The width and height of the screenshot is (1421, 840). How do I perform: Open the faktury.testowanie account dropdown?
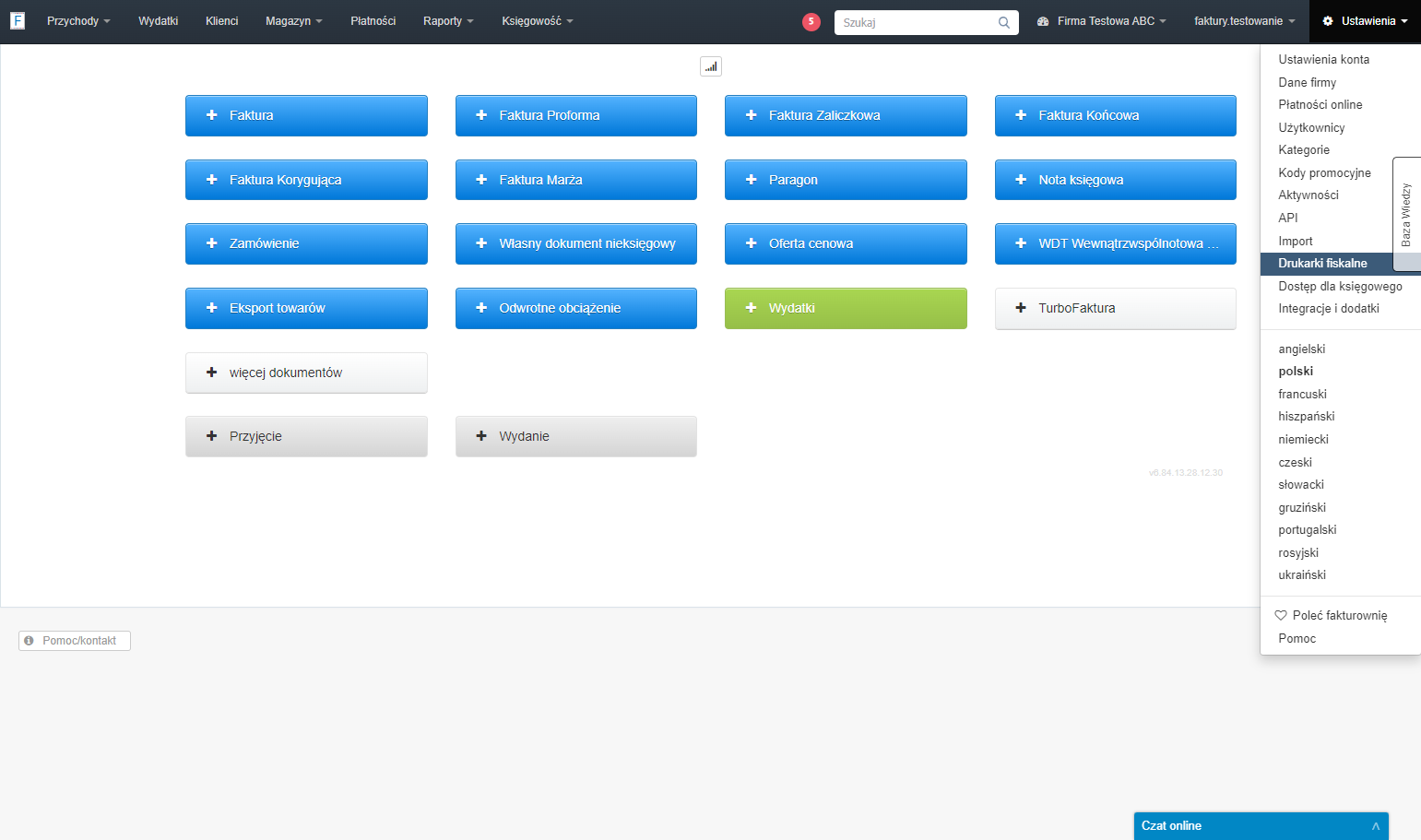pos(1245,21)
